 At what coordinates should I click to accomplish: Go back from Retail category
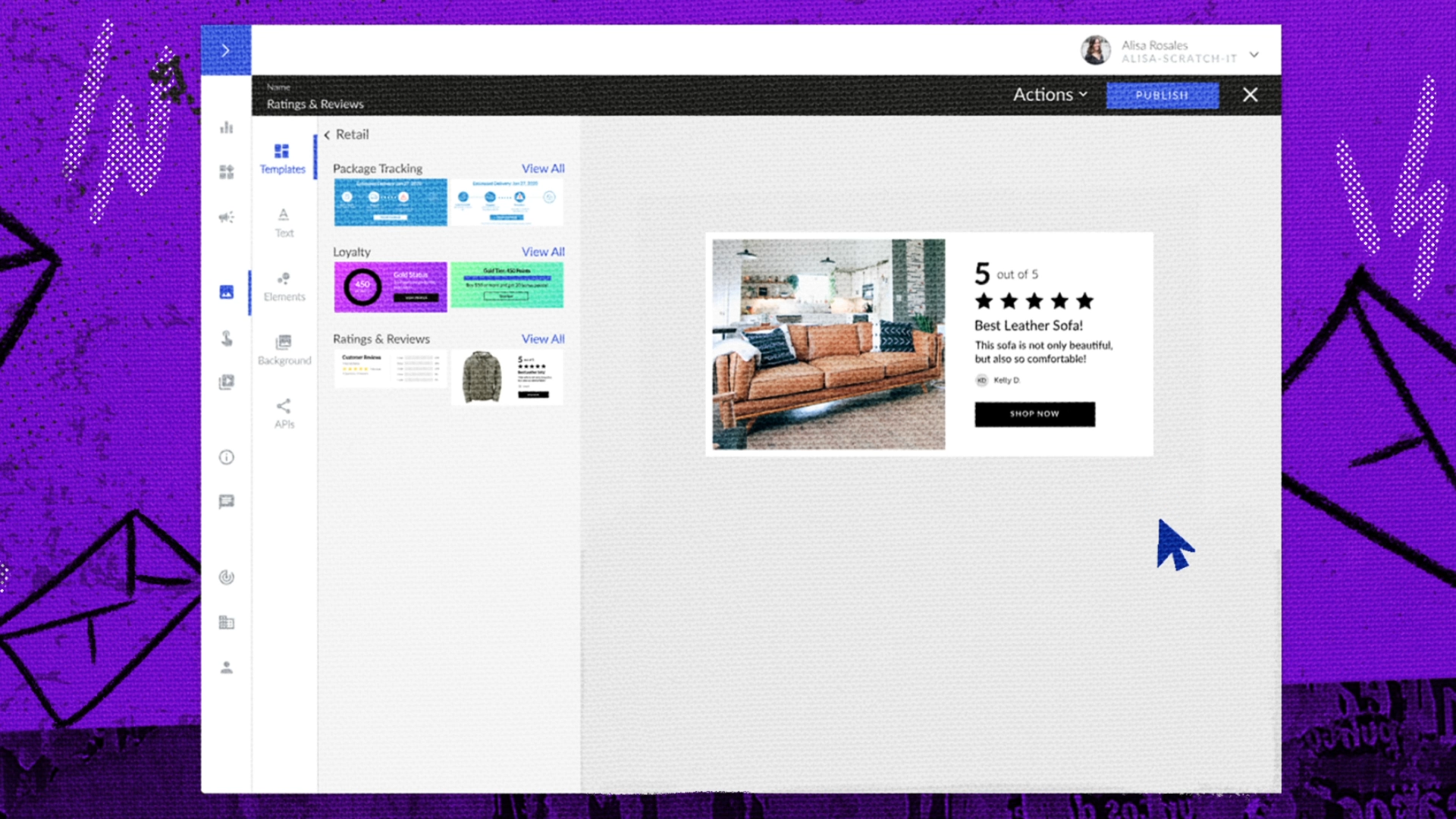coord(328,135)
